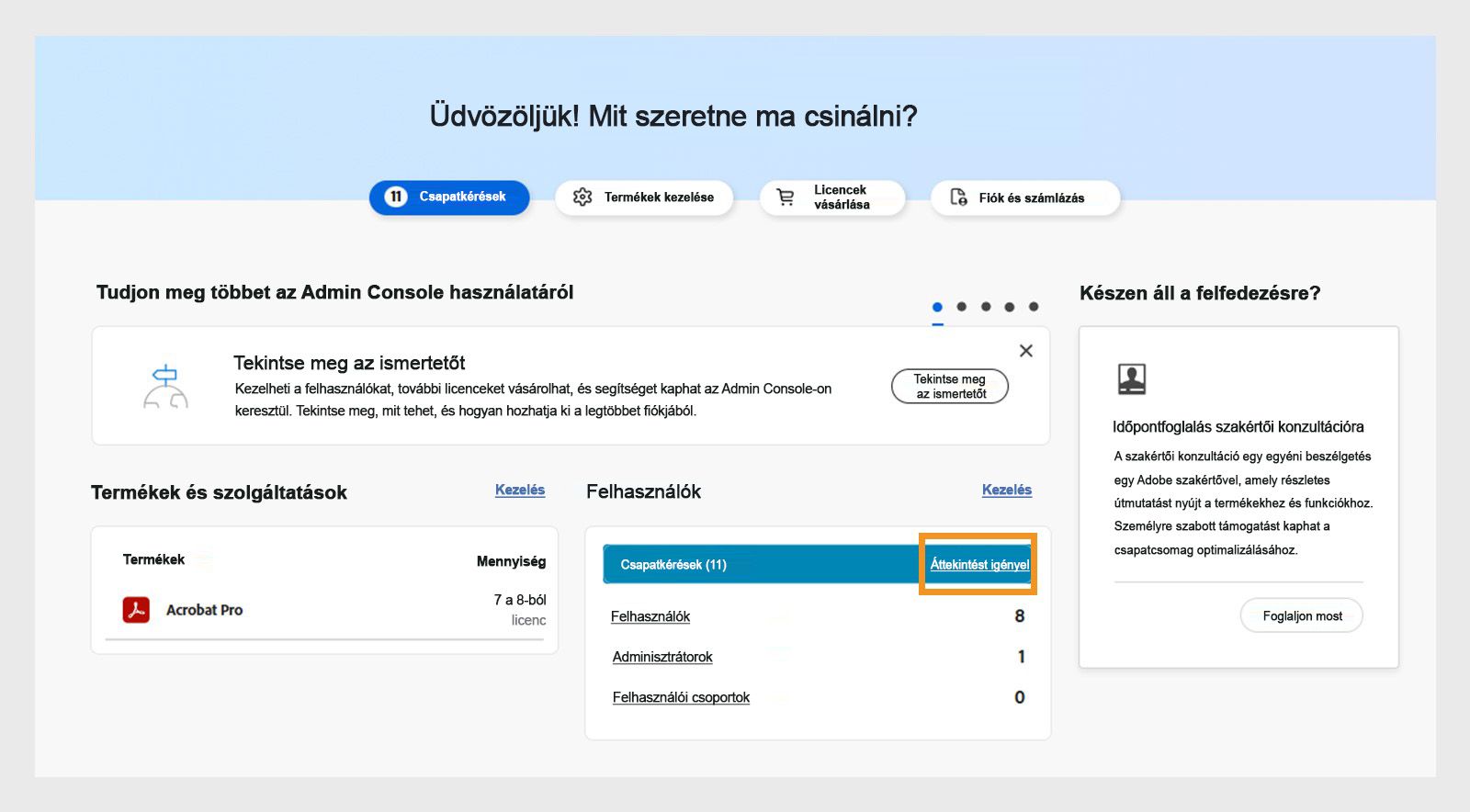1470x812 pixels.
Task: Open the Csapatkérések quick action button
Action: click(449, 197)
